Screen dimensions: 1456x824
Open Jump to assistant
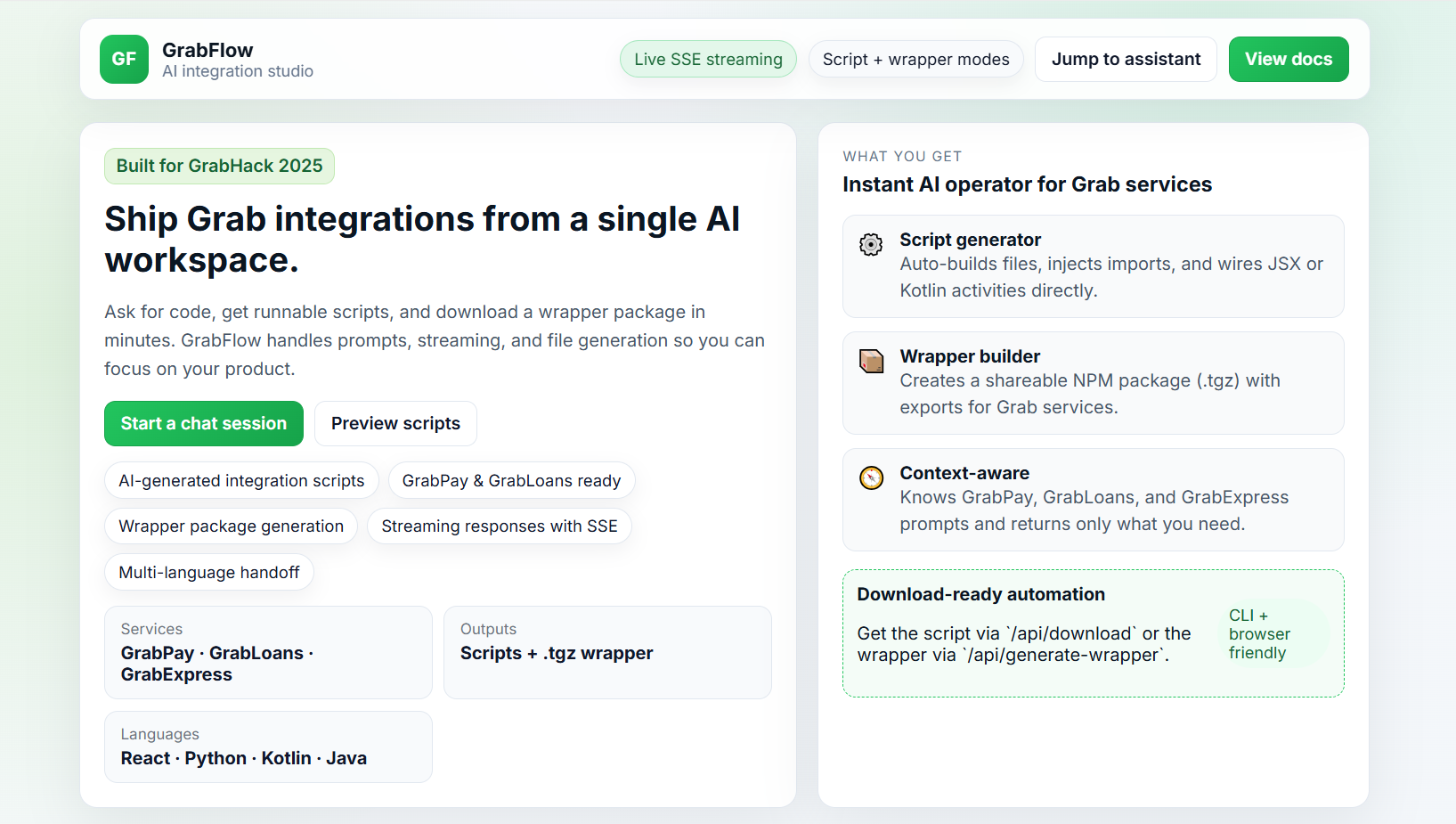click(x=1126, y=59)
